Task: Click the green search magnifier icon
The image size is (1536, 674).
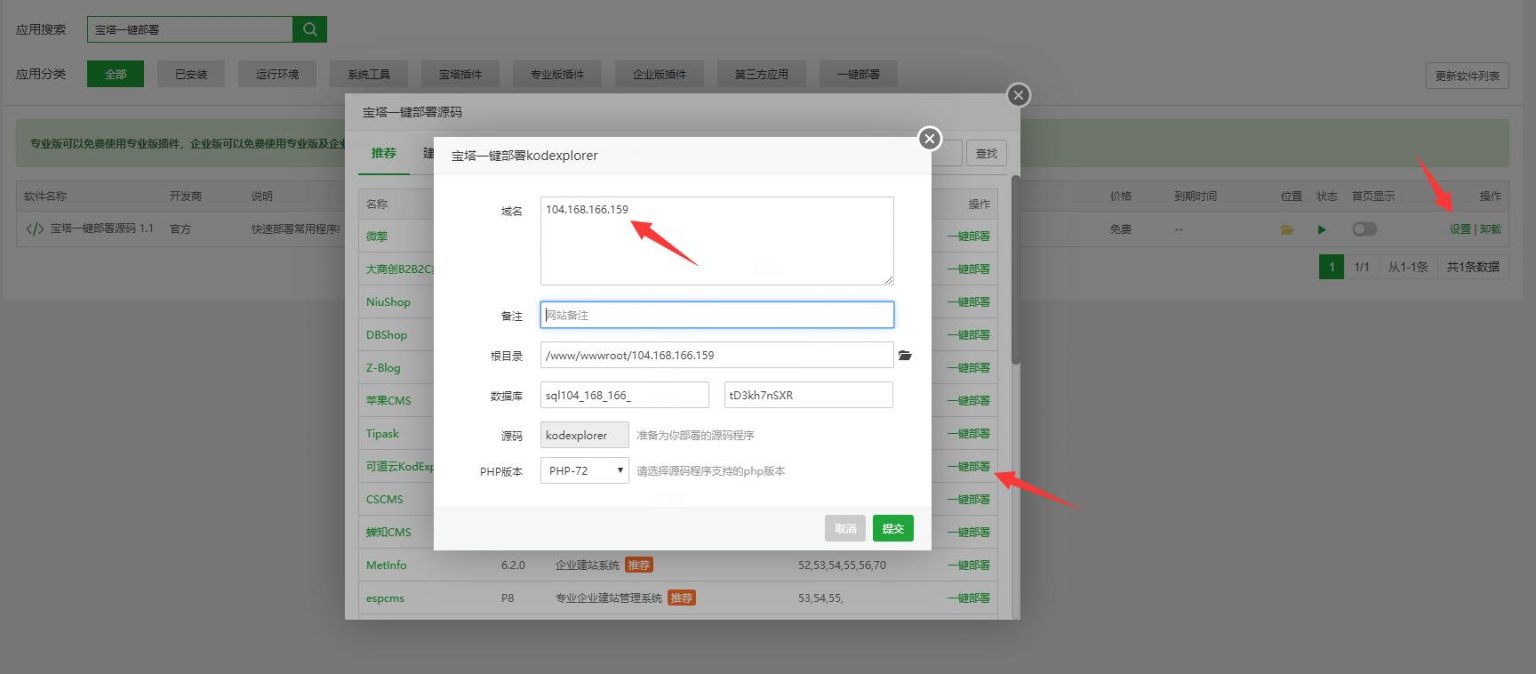Action: point(310,30)
